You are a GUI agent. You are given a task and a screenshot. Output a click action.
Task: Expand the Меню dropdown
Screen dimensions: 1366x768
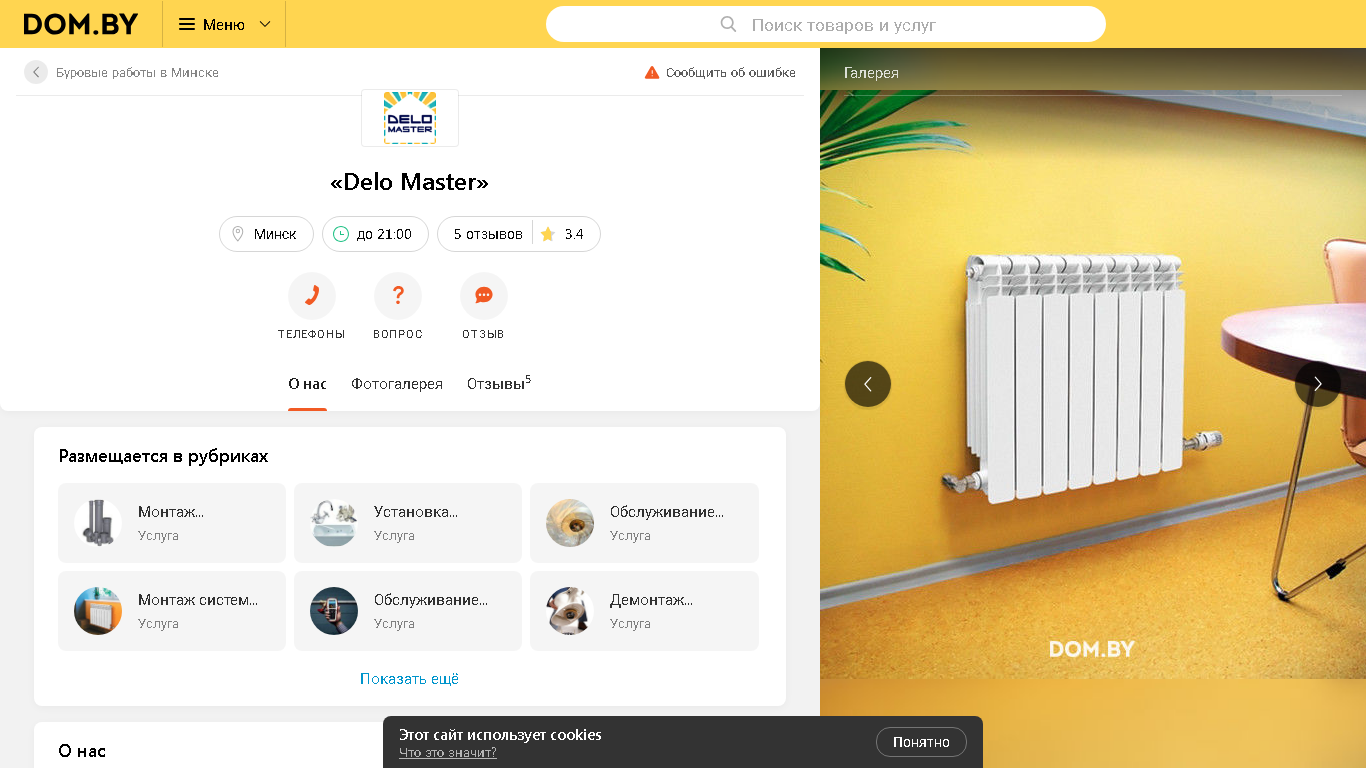click(224, 24)
